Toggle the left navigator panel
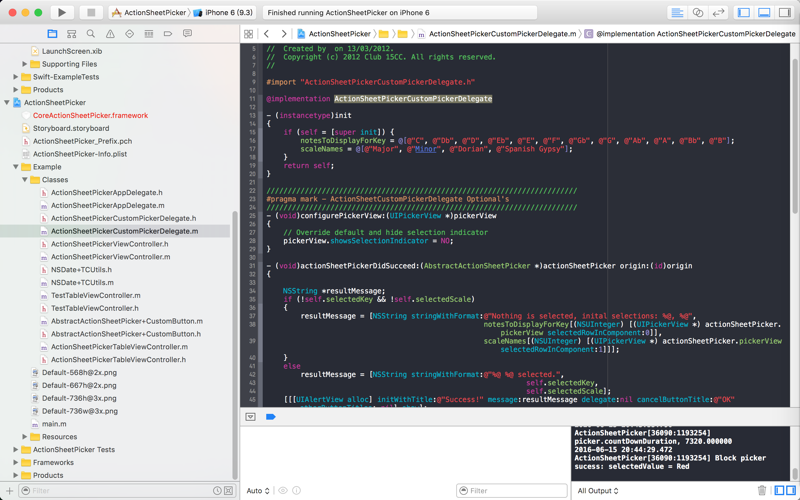Viewport: 800px width, 500px height. tap(743, 13)
